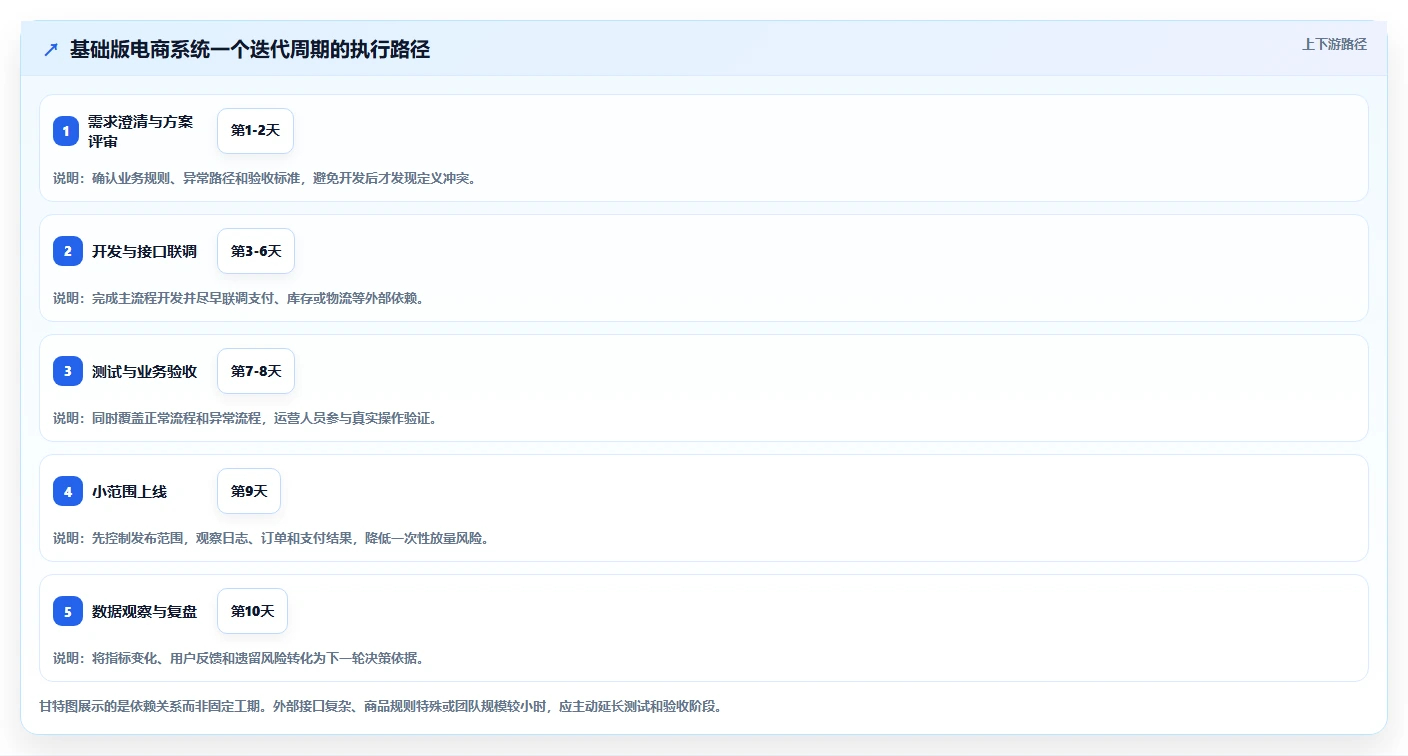The height and width of the screenshot is (756, 1408).
Task: Click the description starting 确认业务规则
Action: tap(265, 178)
